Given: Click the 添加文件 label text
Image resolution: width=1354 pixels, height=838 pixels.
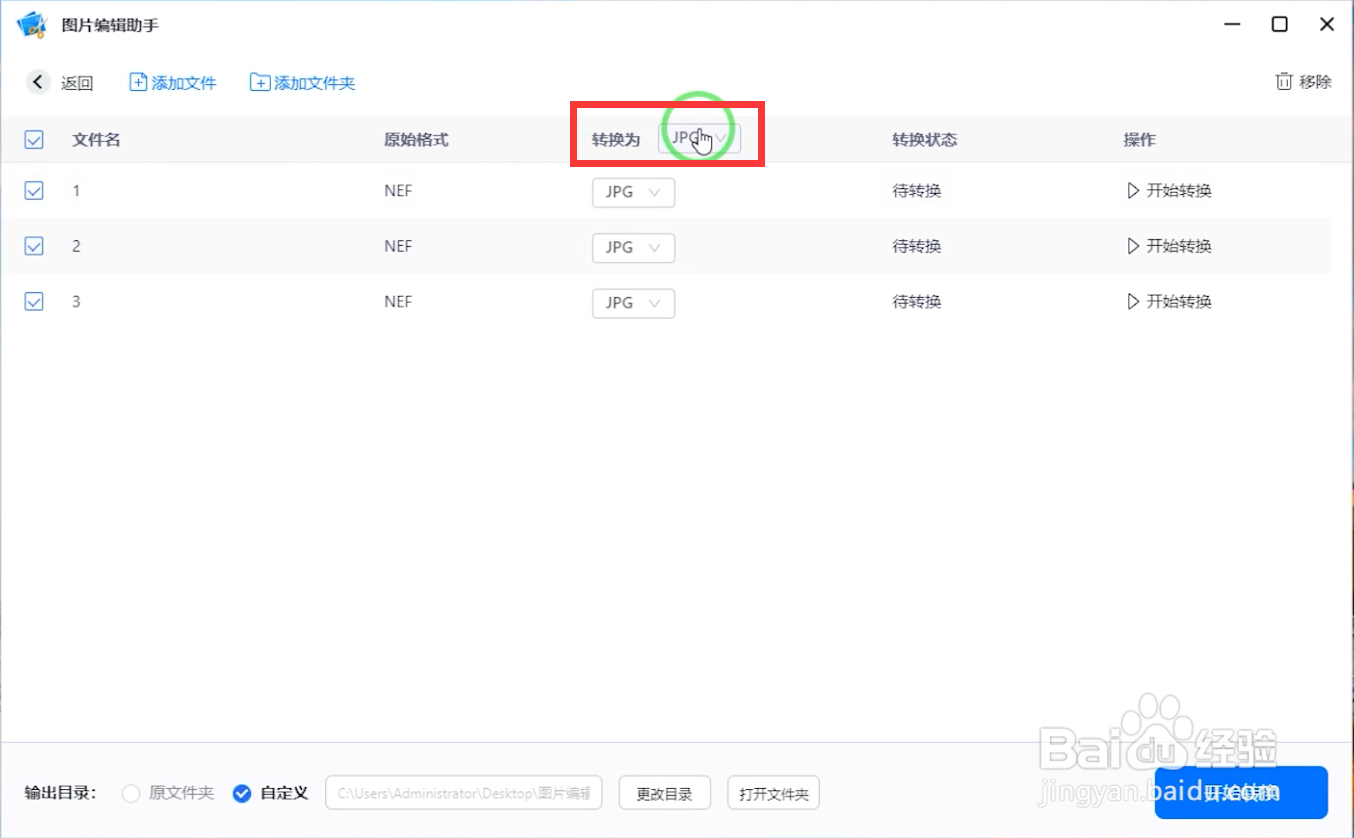Looking at the screenshot, I should 184,83.
